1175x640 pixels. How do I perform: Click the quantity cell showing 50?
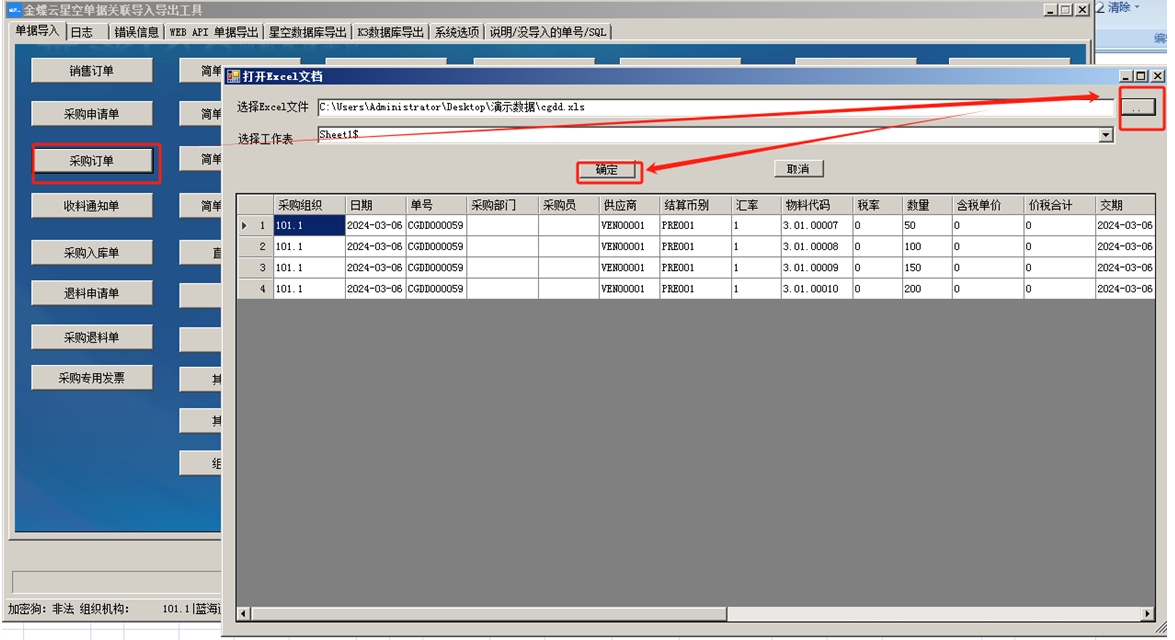[x=927, y=225]
